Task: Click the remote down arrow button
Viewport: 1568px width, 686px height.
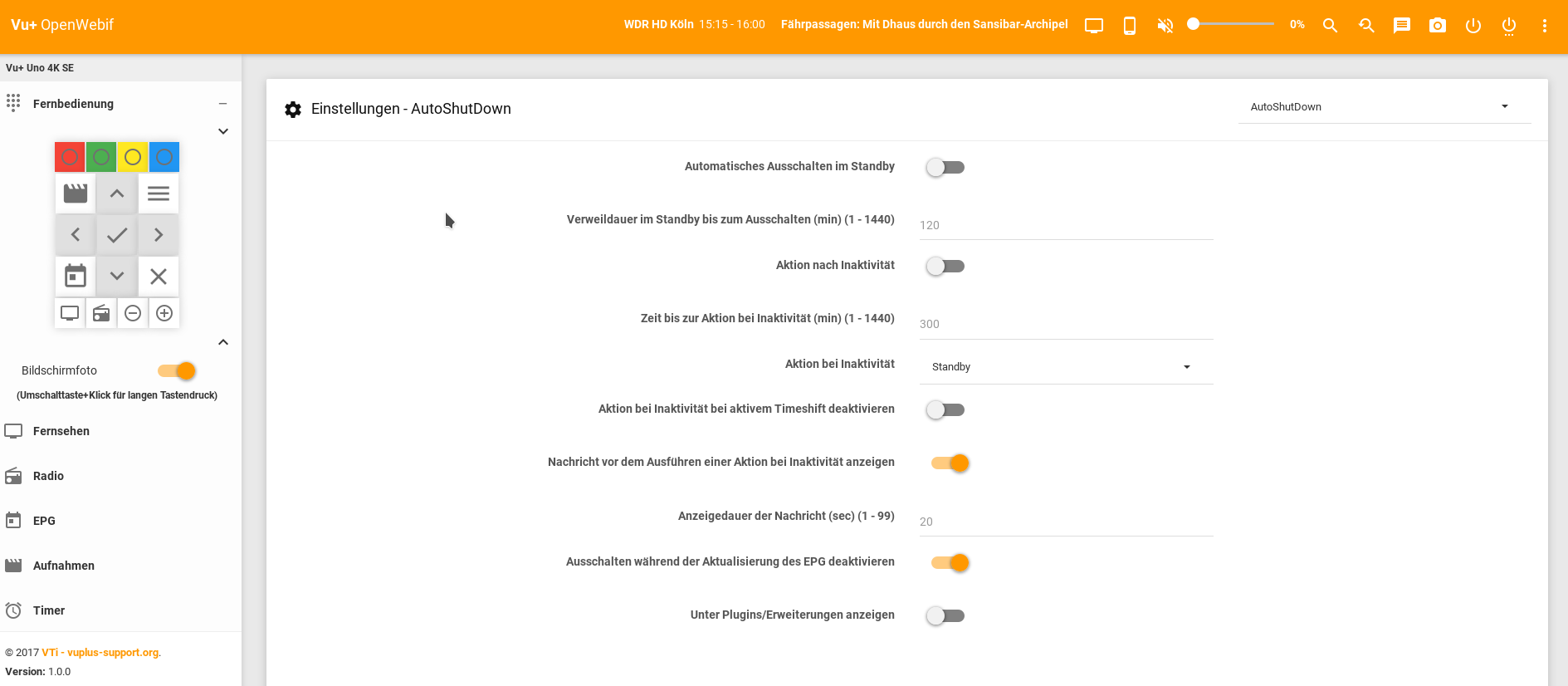Action: [117, 276]
